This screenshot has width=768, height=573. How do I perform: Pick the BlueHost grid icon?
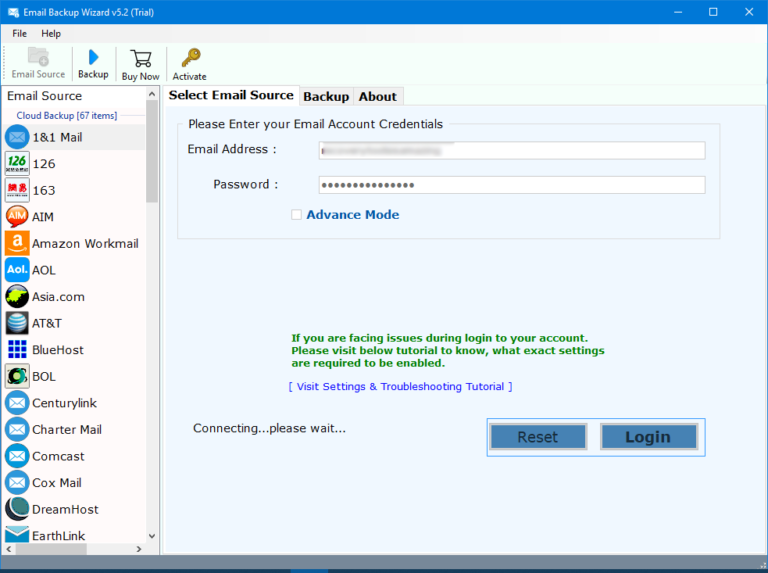click(17, 350)
